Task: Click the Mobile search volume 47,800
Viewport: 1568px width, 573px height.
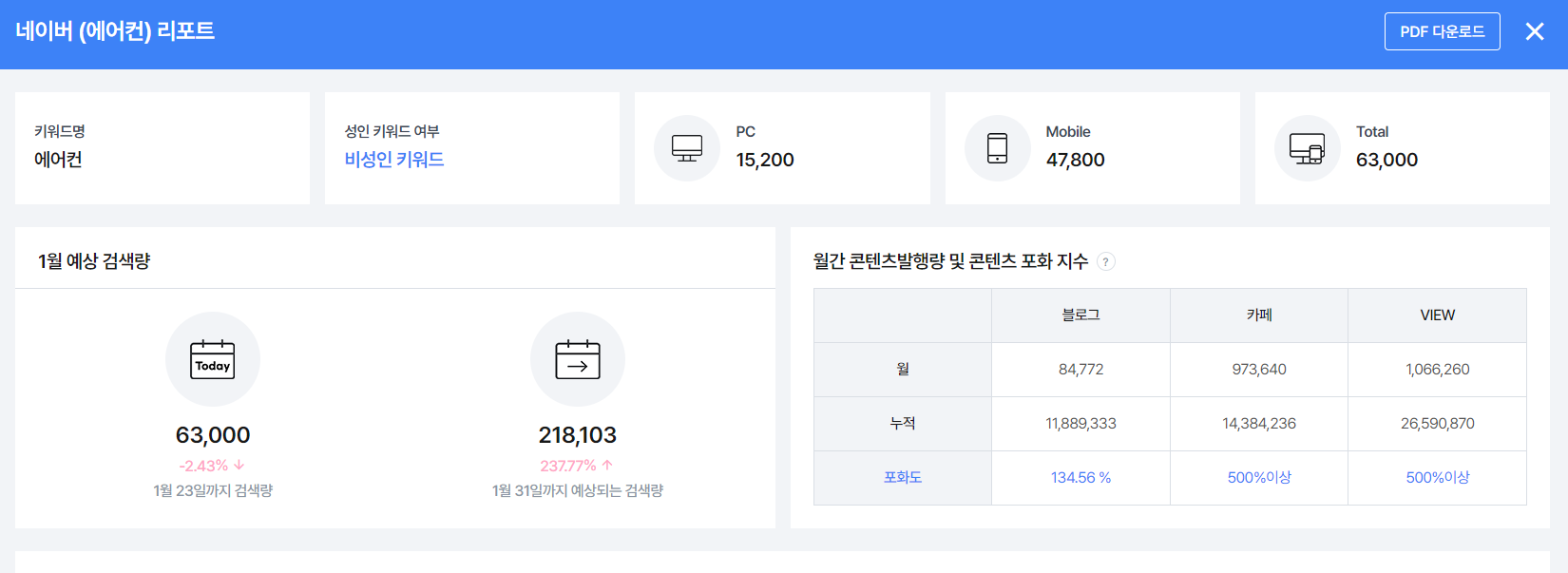Action: tap(1075, 161)
